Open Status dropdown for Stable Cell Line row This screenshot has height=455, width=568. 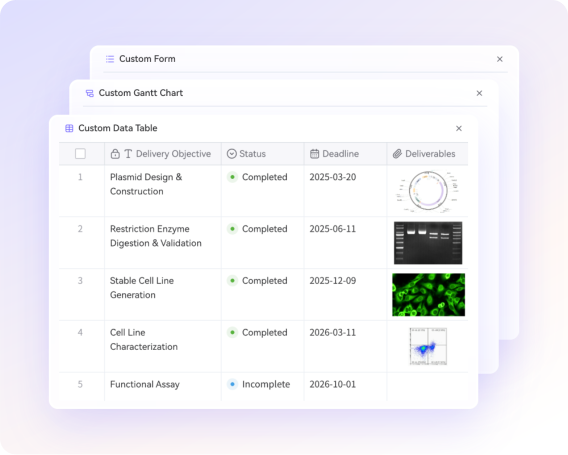point(258,281)
